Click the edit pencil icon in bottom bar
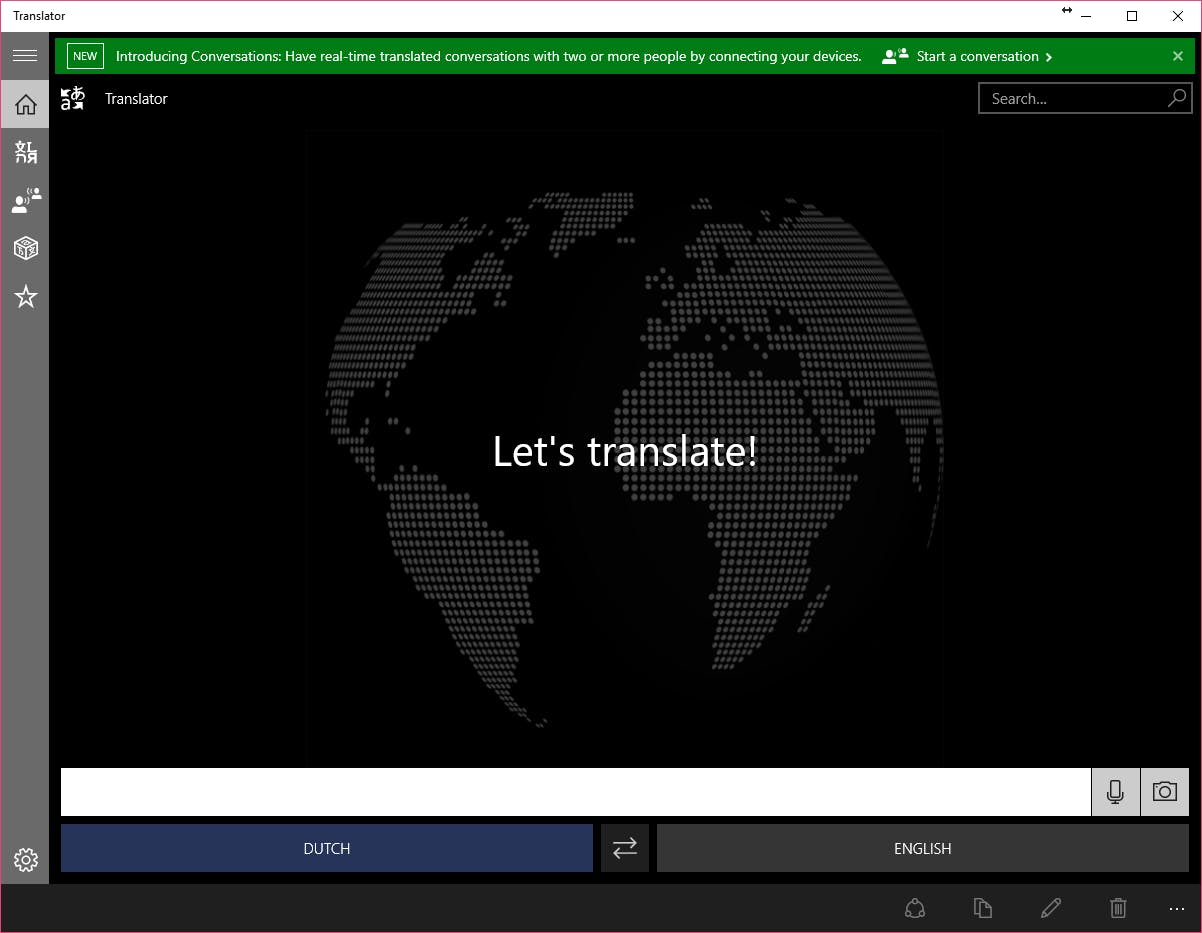1202x933 pixels. coord(1050,908)
